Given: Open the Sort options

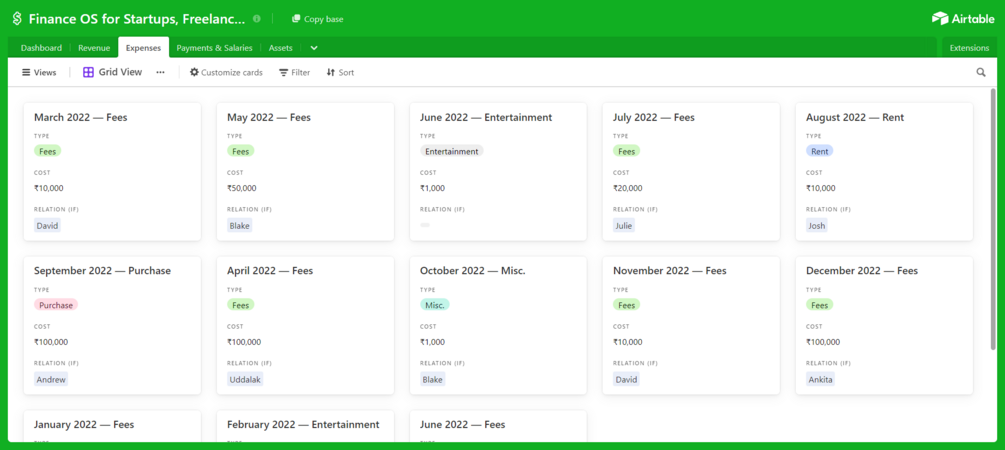Looking at the screenshot, I should [x=340, y=72].
